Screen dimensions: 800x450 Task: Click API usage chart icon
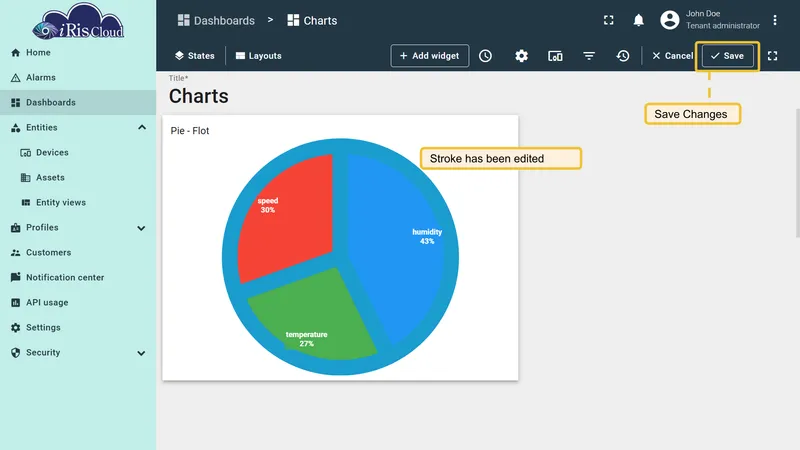15,303
